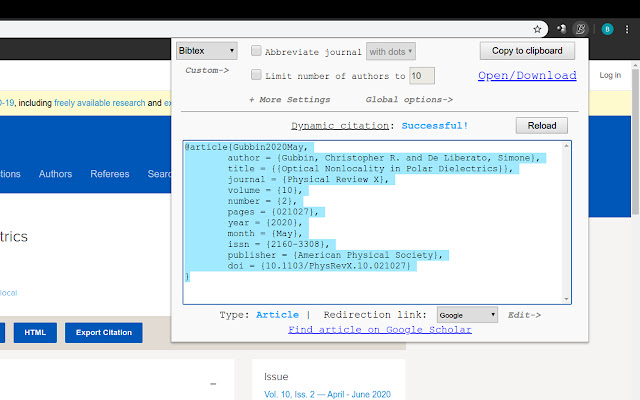Toggle the Limit number of authors checkbox
Image resolution: width=640 pixels, height=400 pixels.
(257, 75)
